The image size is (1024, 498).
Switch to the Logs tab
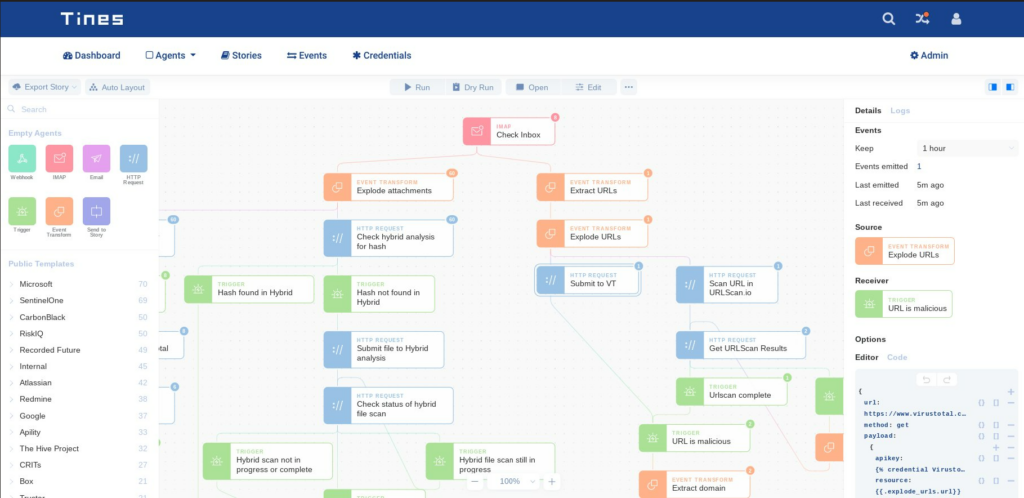[900, 110]
